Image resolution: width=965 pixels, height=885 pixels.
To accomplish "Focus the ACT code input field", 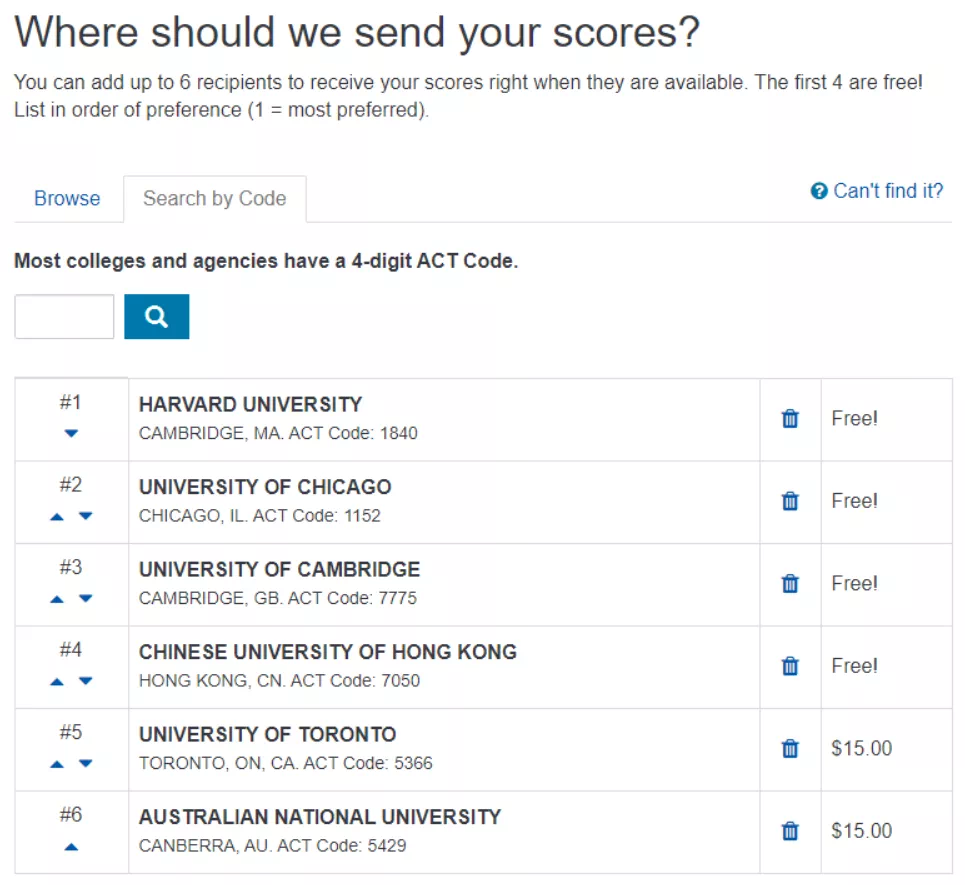I will 64,317.
